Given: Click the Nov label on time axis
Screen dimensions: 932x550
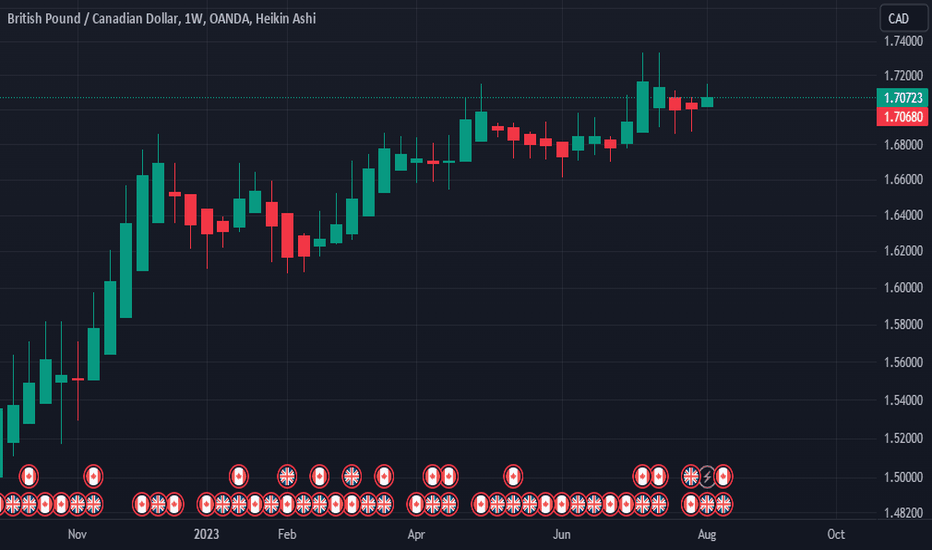Looking at the screenshot, I should (x=77, y=534).
